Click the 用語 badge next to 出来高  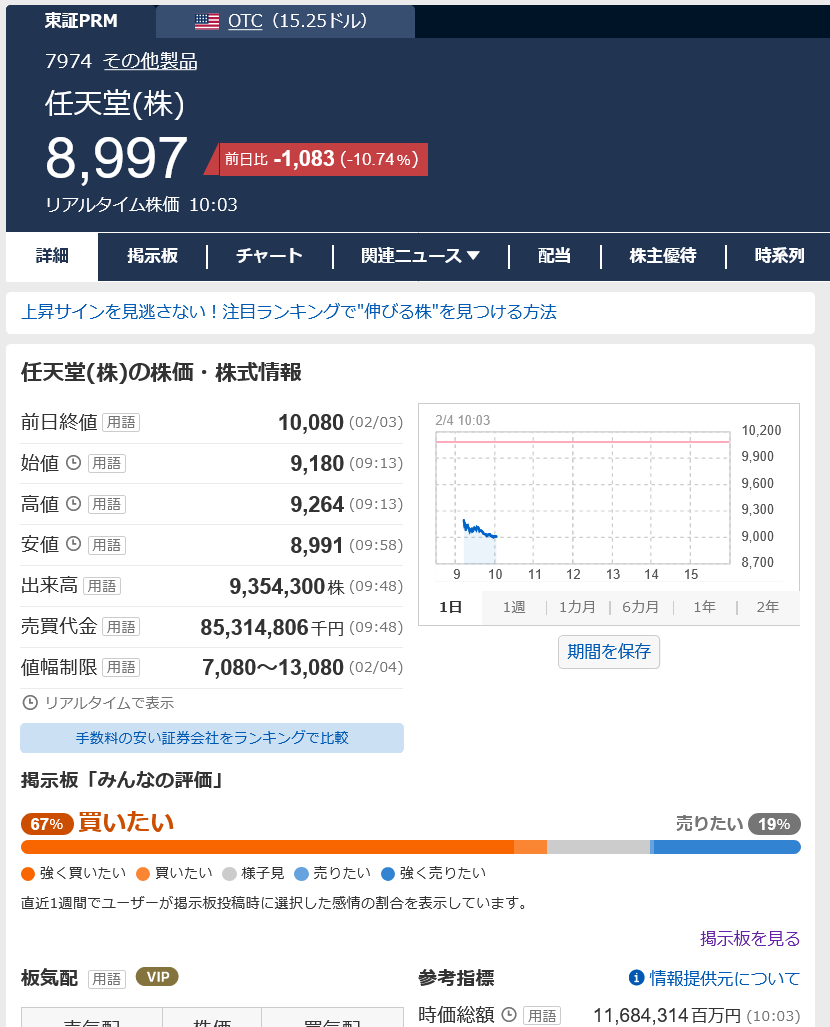102,586
